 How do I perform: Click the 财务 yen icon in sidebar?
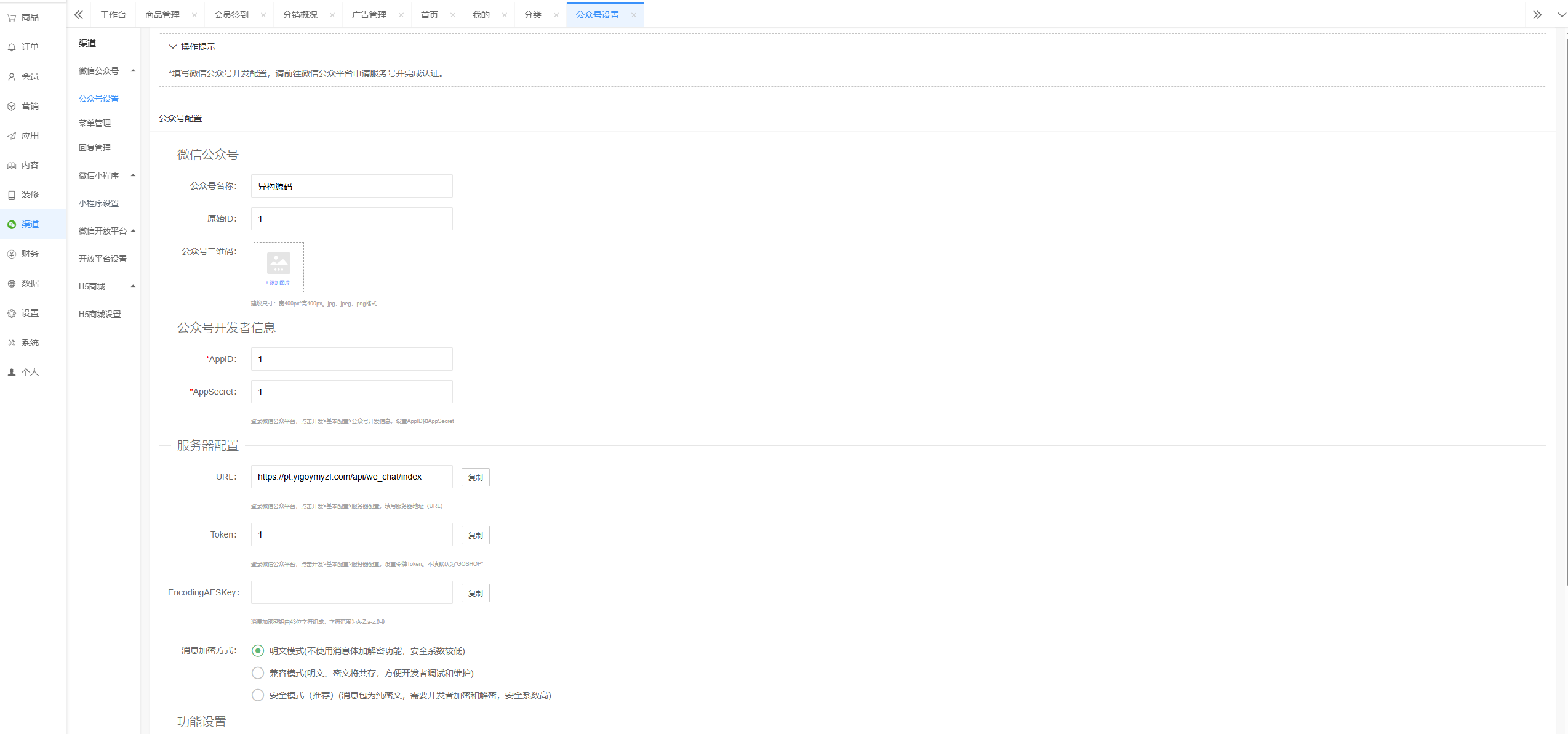point(12,254)
